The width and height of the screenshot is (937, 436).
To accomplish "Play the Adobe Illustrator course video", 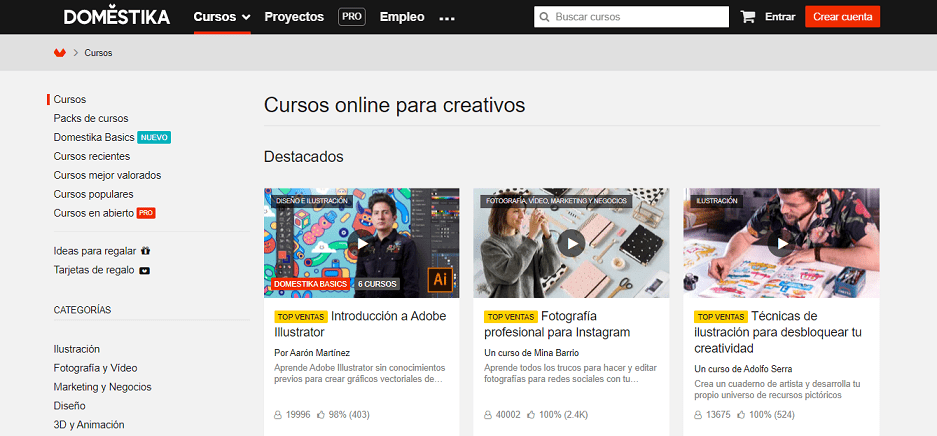I will click(362, 243).
